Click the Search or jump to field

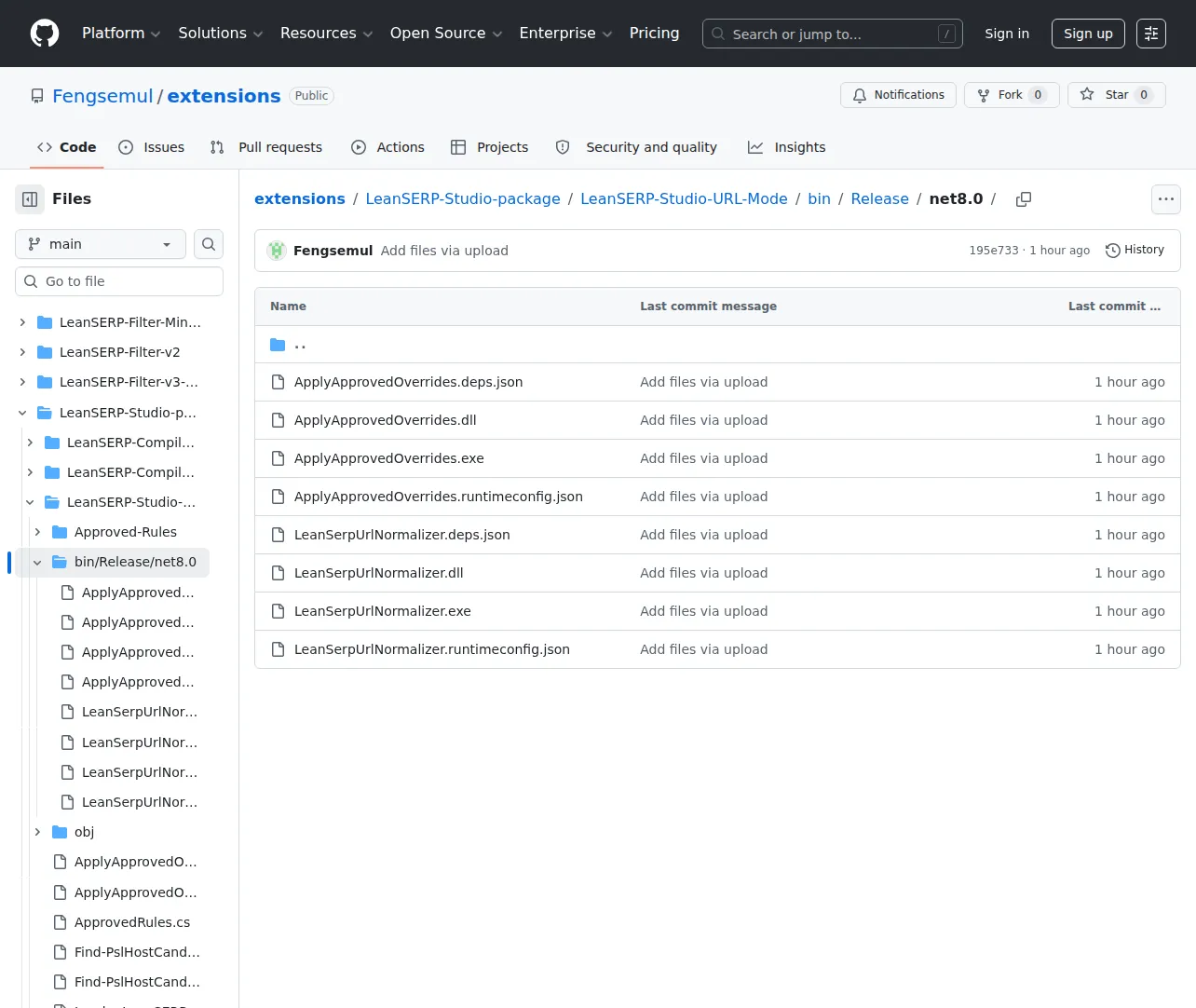[x=833, y=34]
